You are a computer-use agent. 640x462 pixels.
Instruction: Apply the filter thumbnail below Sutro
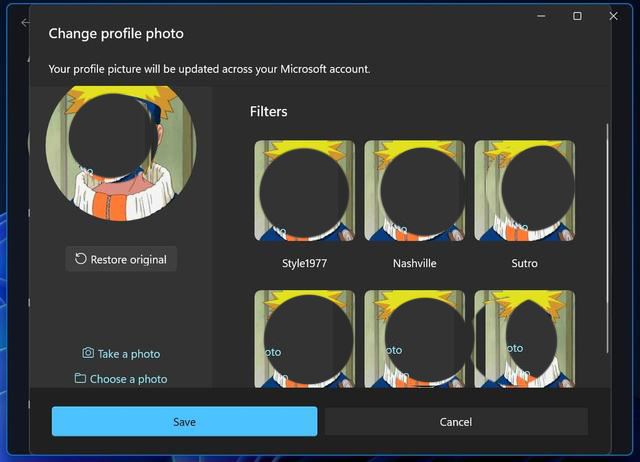point(524,338)
